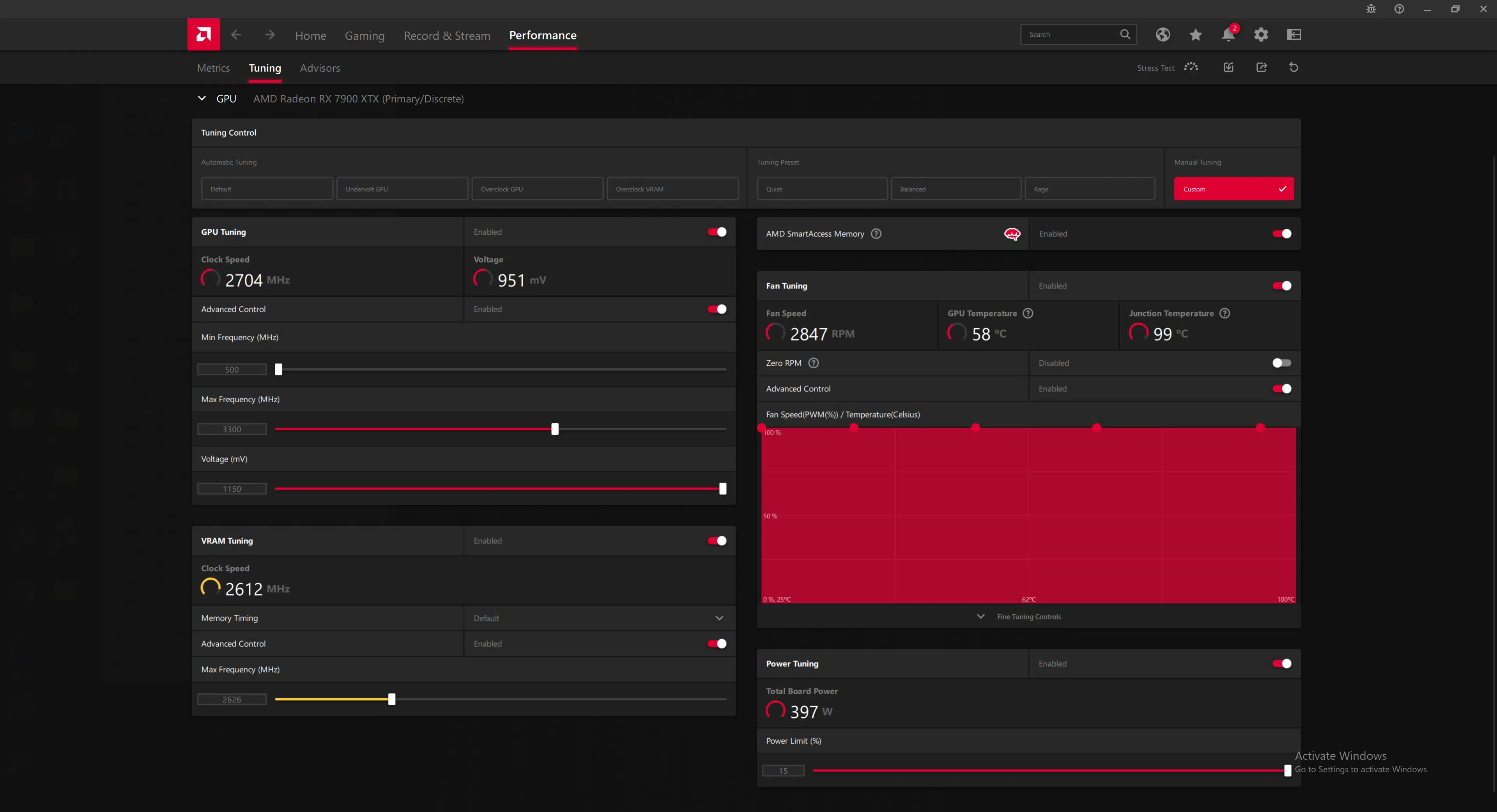Open SmartAccess Memory help icon
Screen dimensions: 1497x812
[876, 234]
